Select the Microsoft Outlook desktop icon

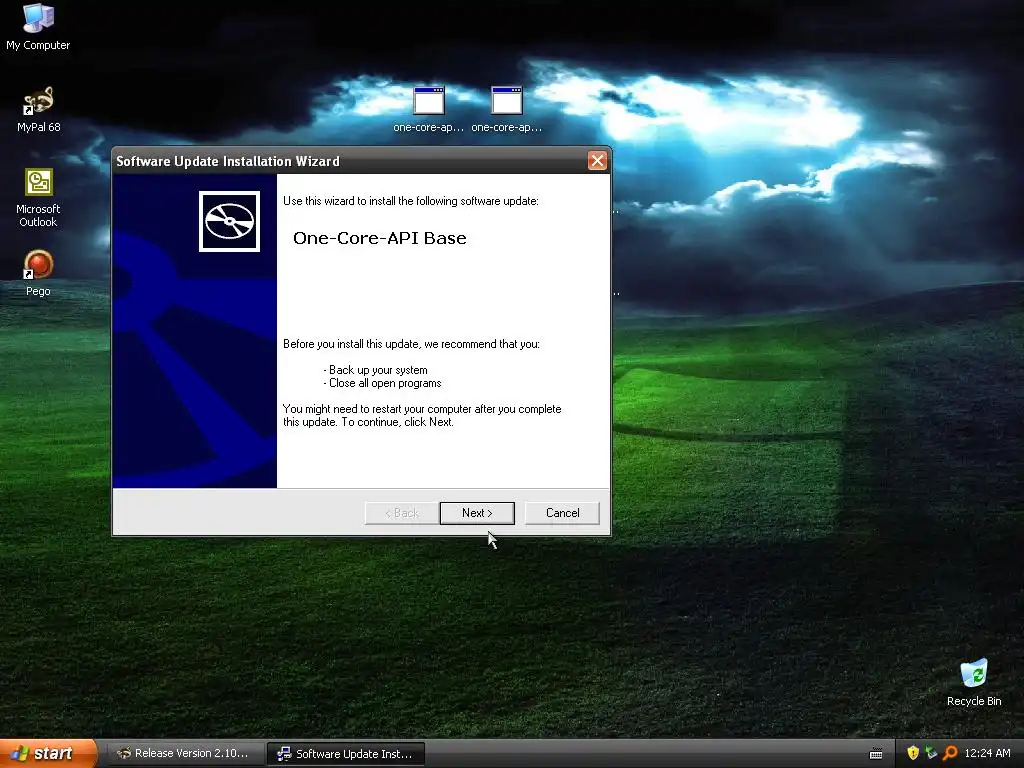[38, 197]
